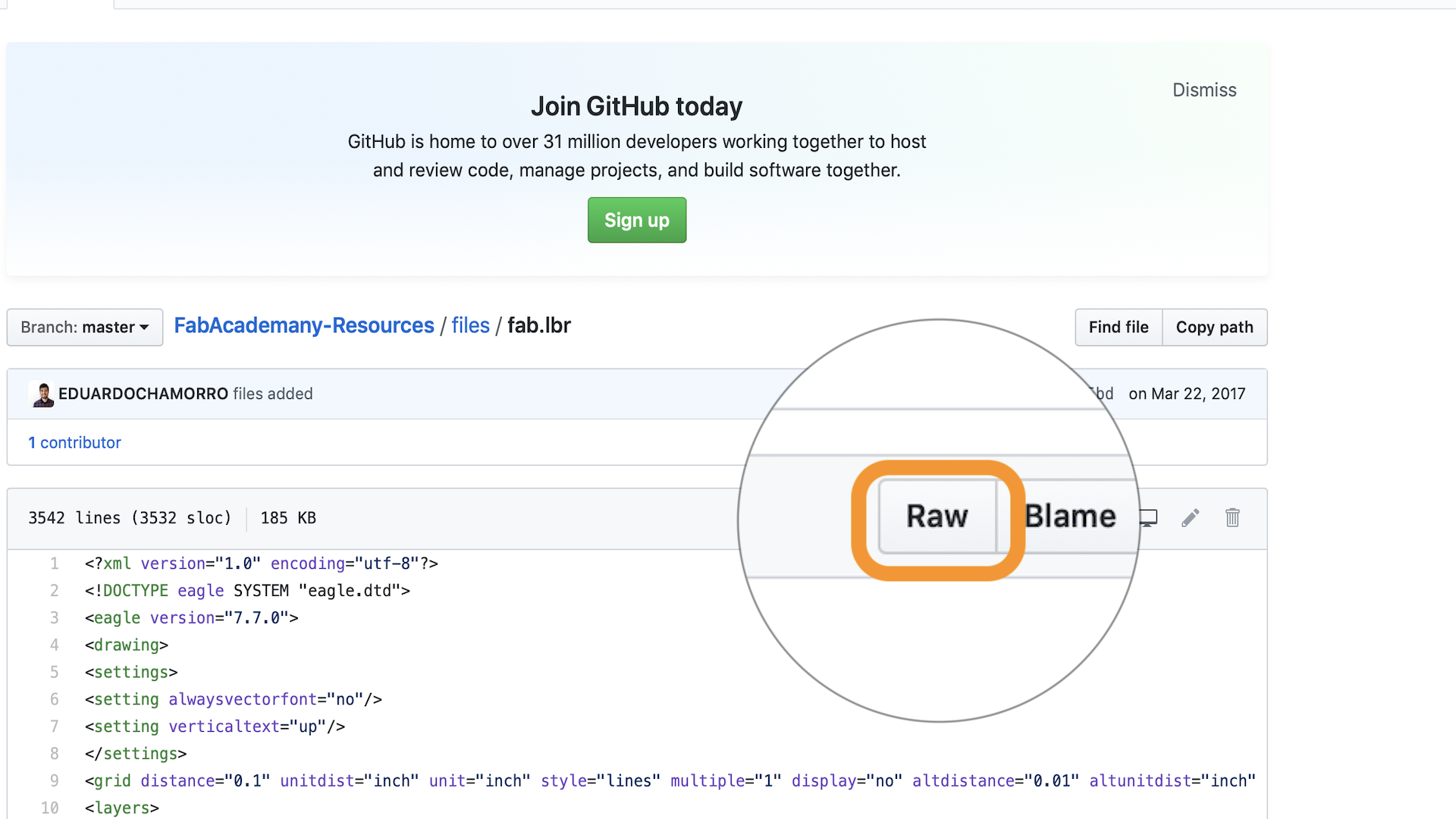Click the trash delete file icon
Image resolution: width=1456 pixels, height=819 pixels.
(1232, 518)
